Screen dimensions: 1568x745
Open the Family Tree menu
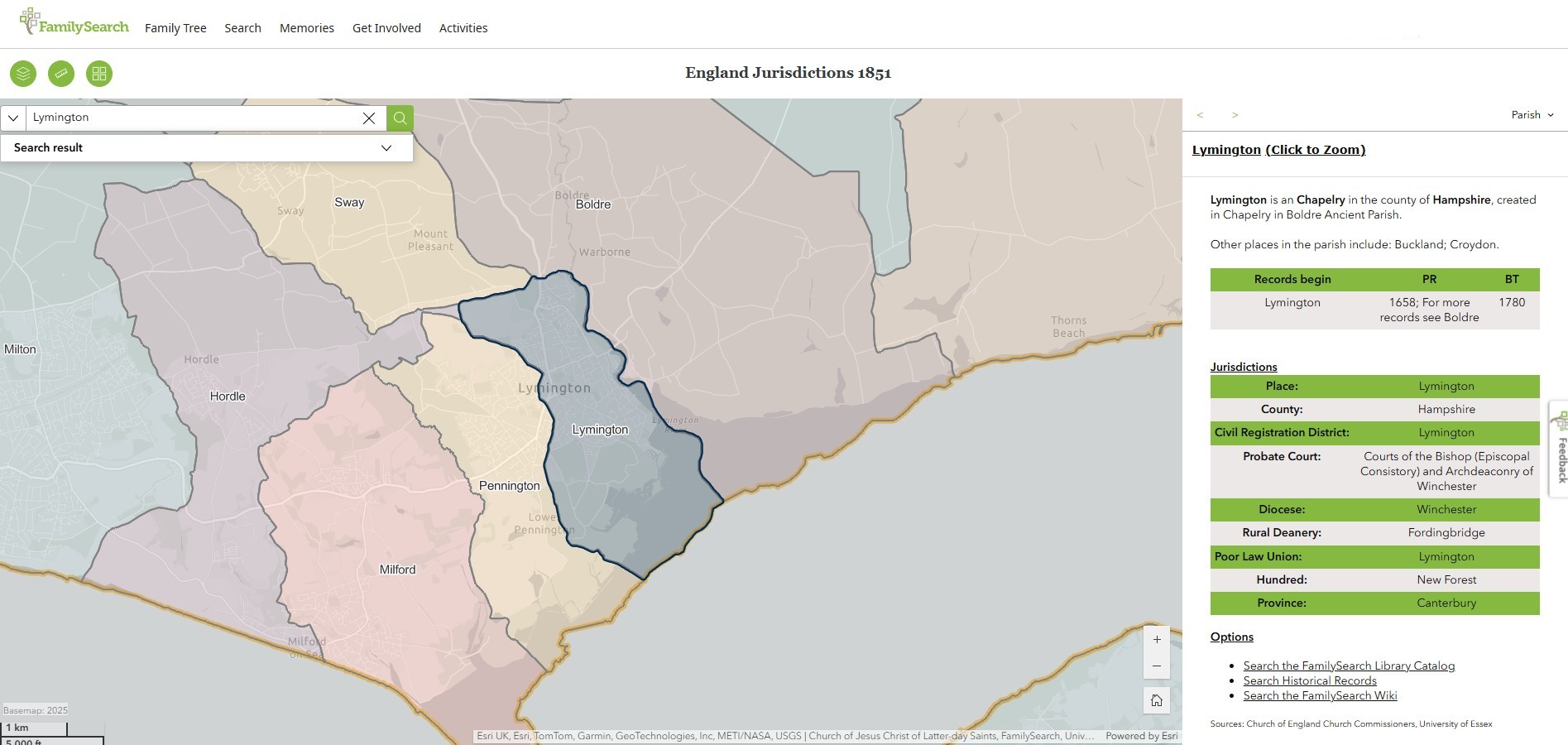pyautogui.click(x=175, y=28)
